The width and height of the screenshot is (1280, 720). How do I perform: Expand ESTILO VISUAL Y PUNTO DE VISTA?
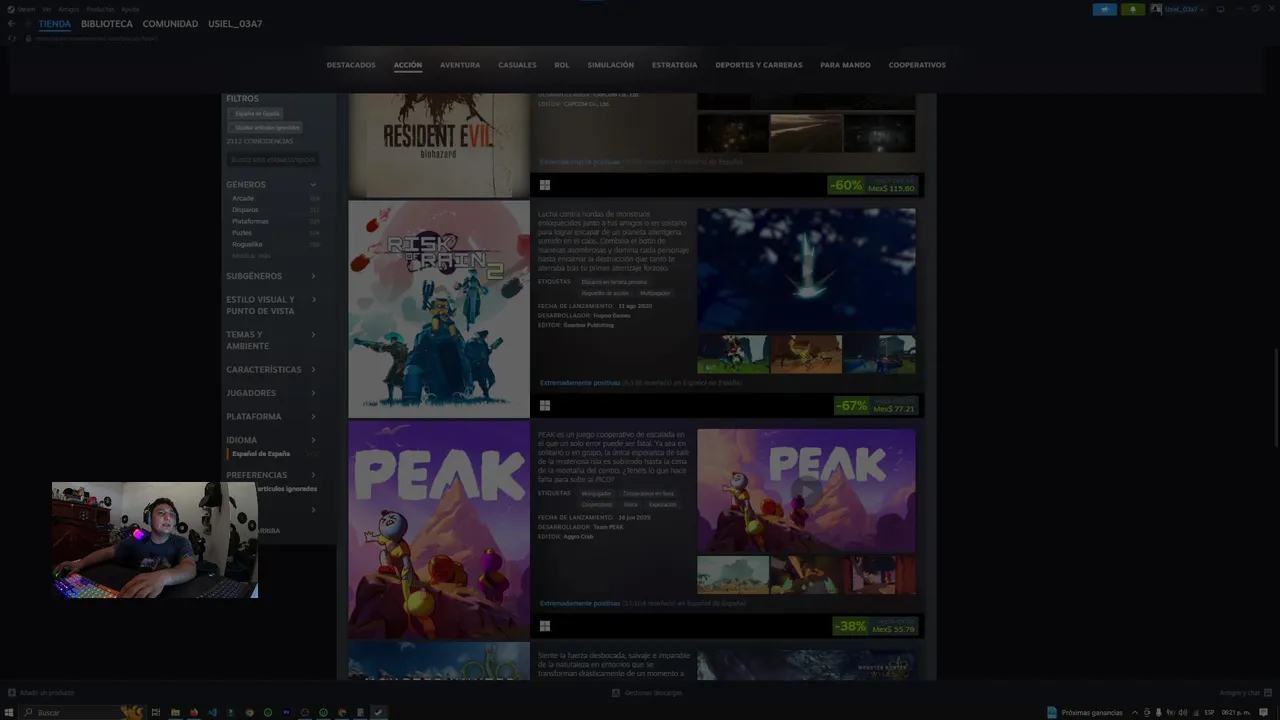click(x=273, y=305)
